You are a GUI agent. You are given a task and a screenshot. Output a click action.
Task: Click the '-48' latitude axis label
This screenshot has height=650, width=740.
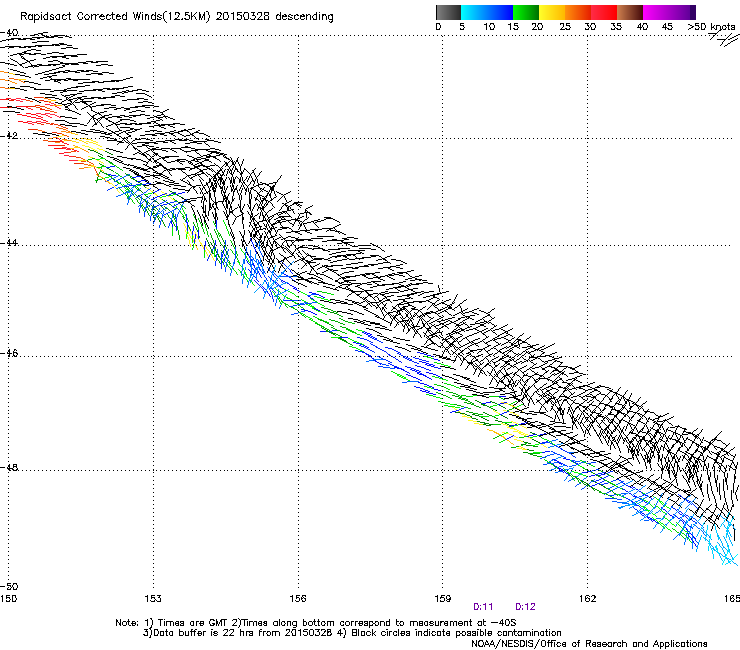(9, 468)
